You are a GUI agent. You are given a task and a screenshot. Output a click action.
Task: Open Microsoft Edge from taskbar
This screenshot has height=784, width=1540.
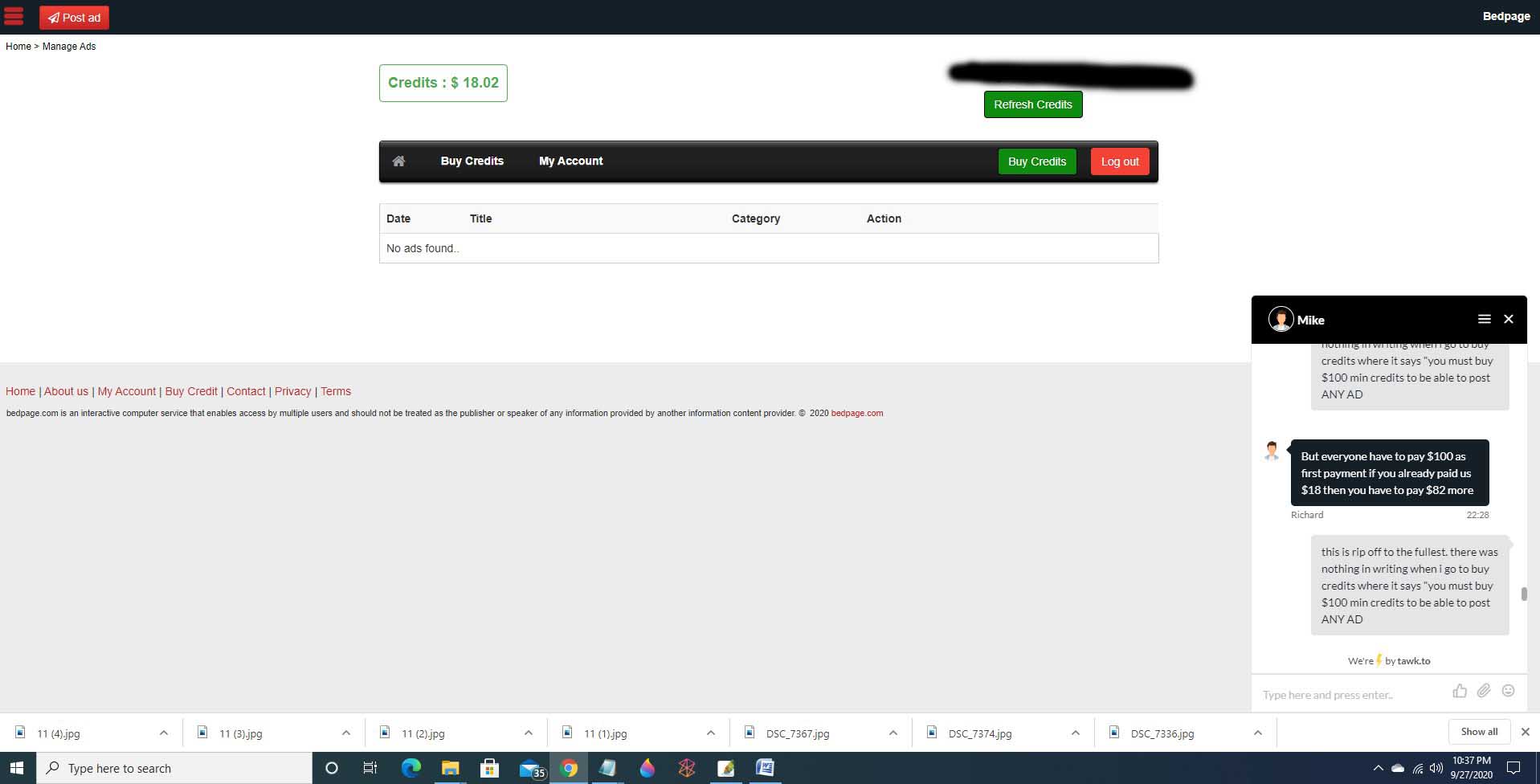(x=411, y=768)
